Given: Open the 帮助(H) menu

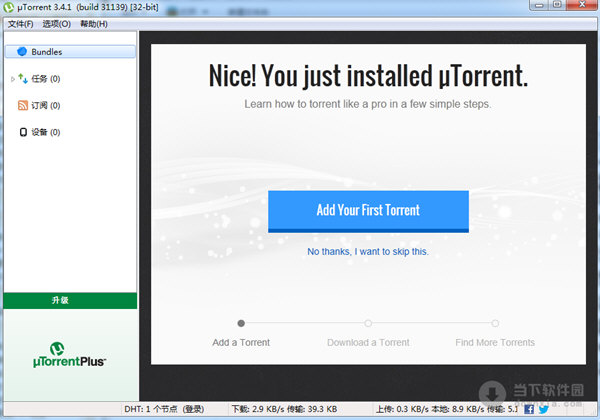Looking at the screenshot, I should [94, 24].
